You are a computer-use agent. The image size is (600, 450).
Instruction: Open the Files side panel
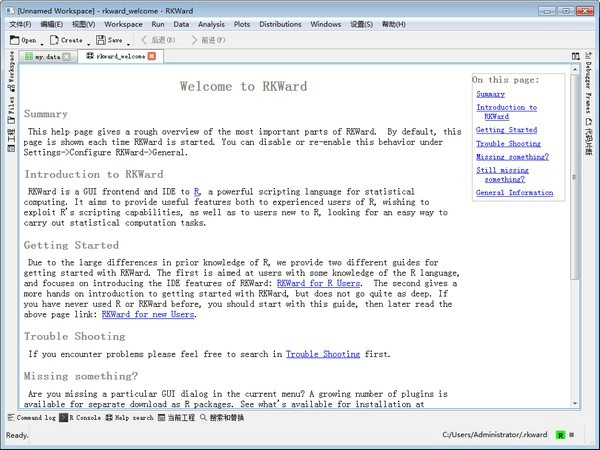pos(11,101)
